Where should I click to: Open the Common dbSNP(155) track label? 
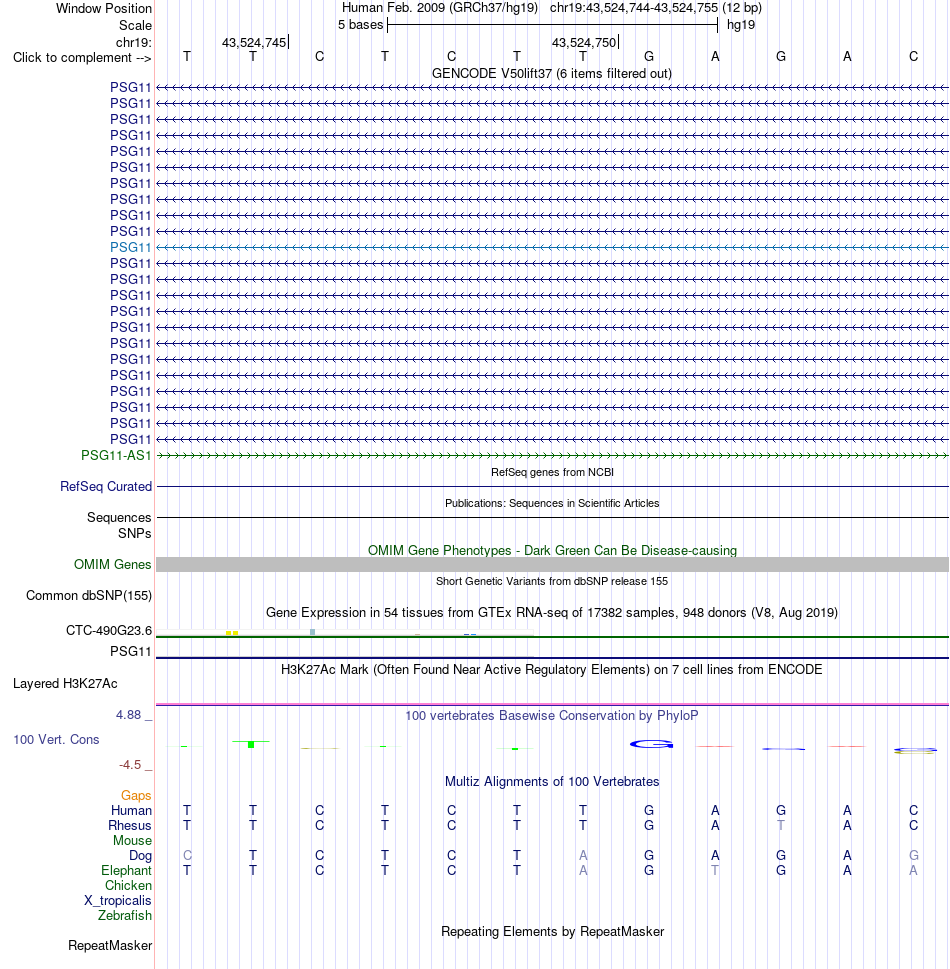(x=89, y=596)
